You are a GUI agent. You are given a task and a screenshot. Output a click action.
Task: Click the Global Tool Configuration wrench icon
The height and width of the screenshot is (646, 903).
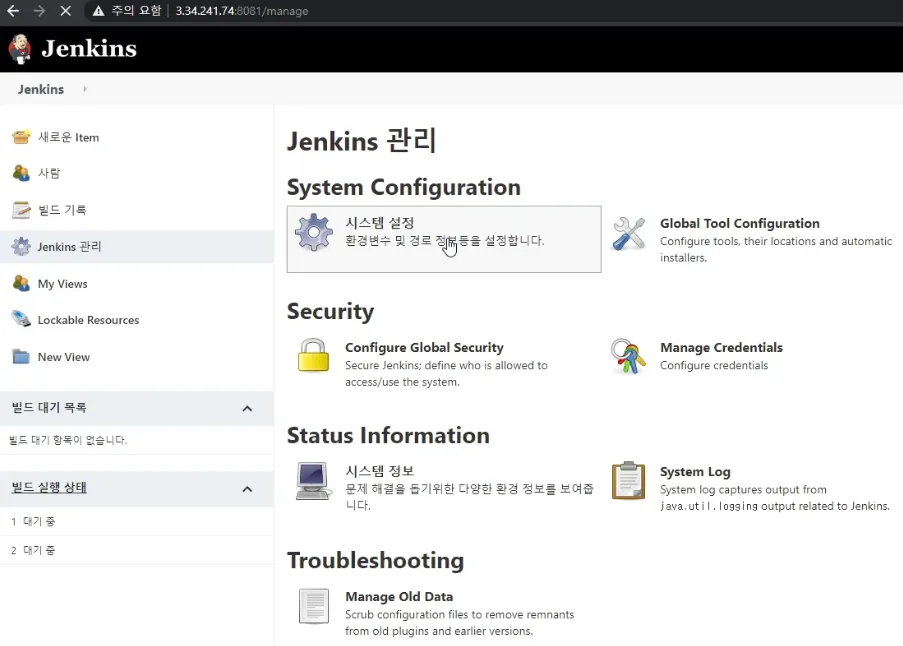pos(629,233)
